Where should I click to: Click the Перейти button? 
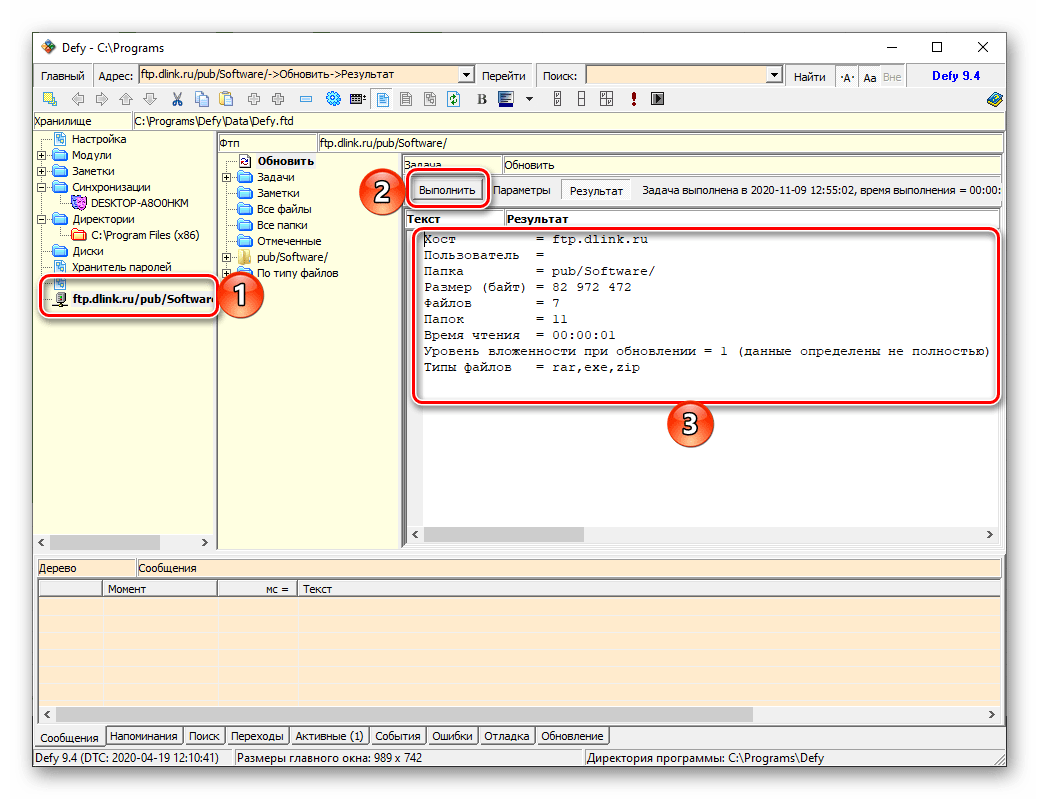click(x=503, y=76)
